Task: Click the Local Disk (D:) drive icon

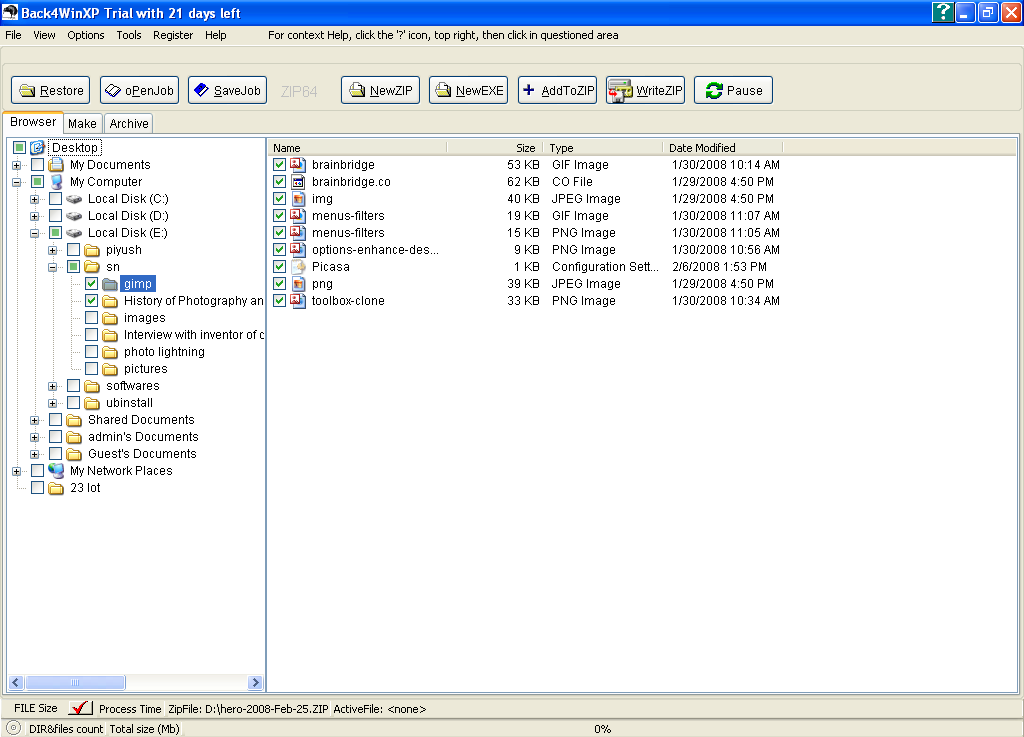Action: (x=74, y=215)
